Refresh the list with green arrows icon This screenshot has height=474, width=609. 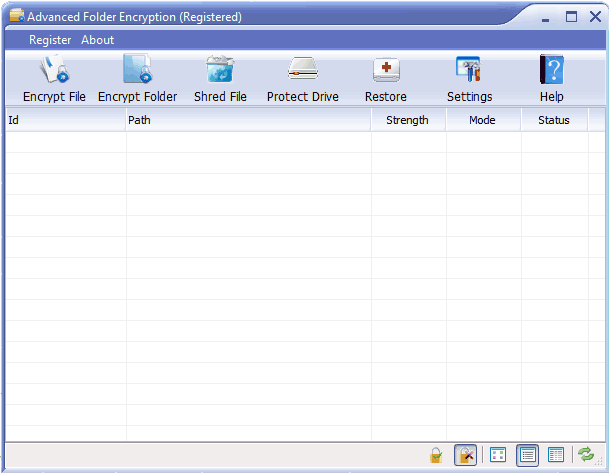click(586, 454)
